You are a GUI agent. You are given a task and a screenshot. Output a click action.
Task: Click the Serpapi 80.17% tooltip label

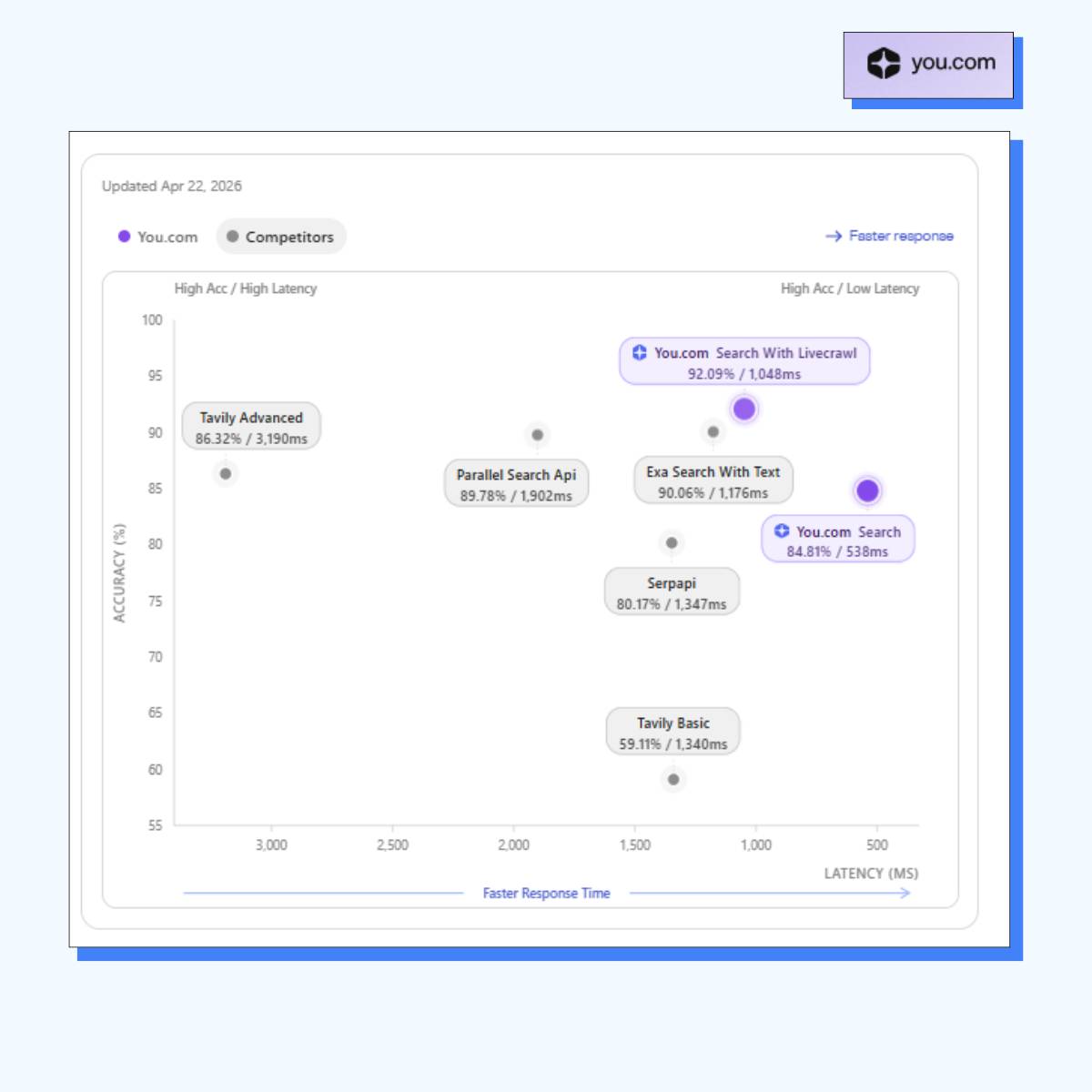(672, 591)
